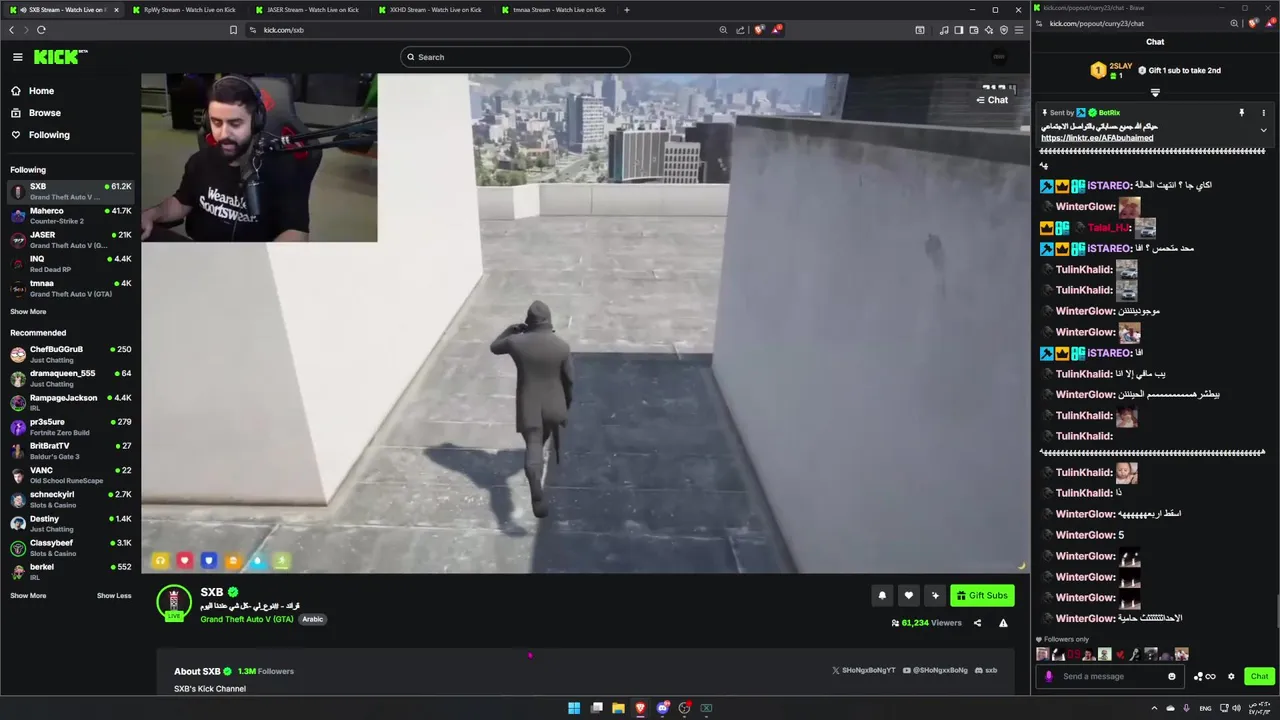Open the recommended channel RampageJackson
Viewport: 1280px width, 720px height.
click(x=70, y=402)
